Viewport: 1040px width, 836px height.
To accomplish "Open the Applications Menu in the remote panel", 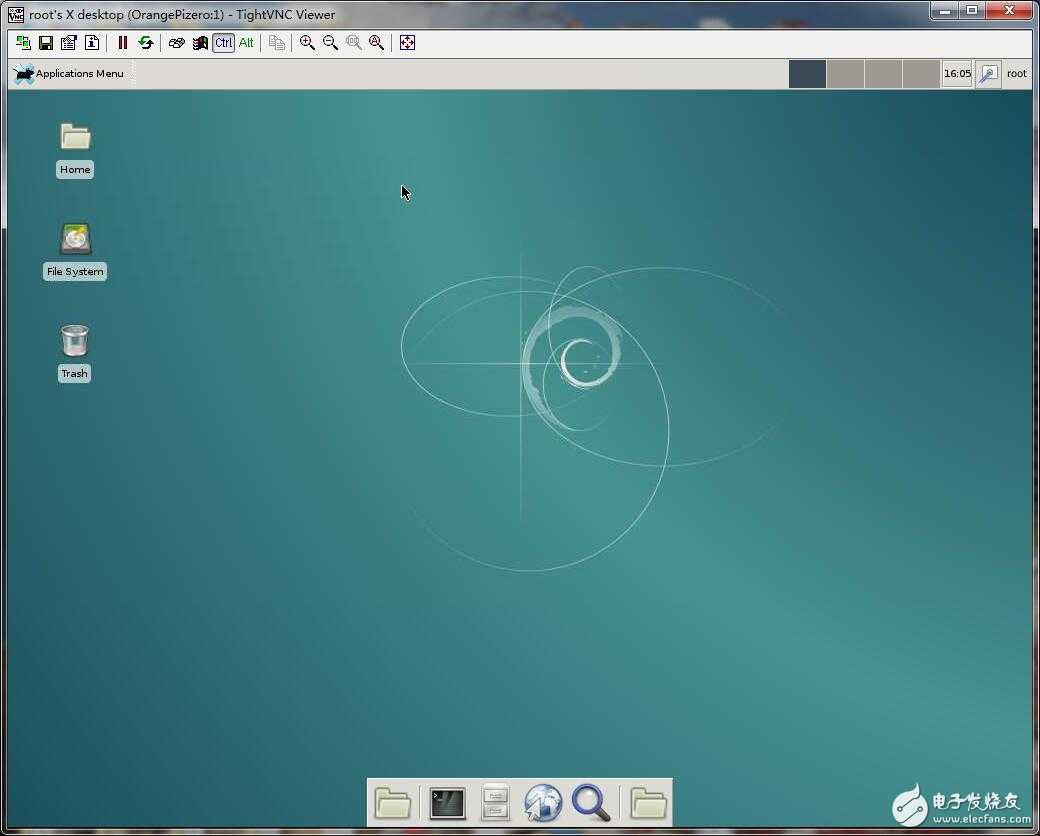I will [68, 74].
